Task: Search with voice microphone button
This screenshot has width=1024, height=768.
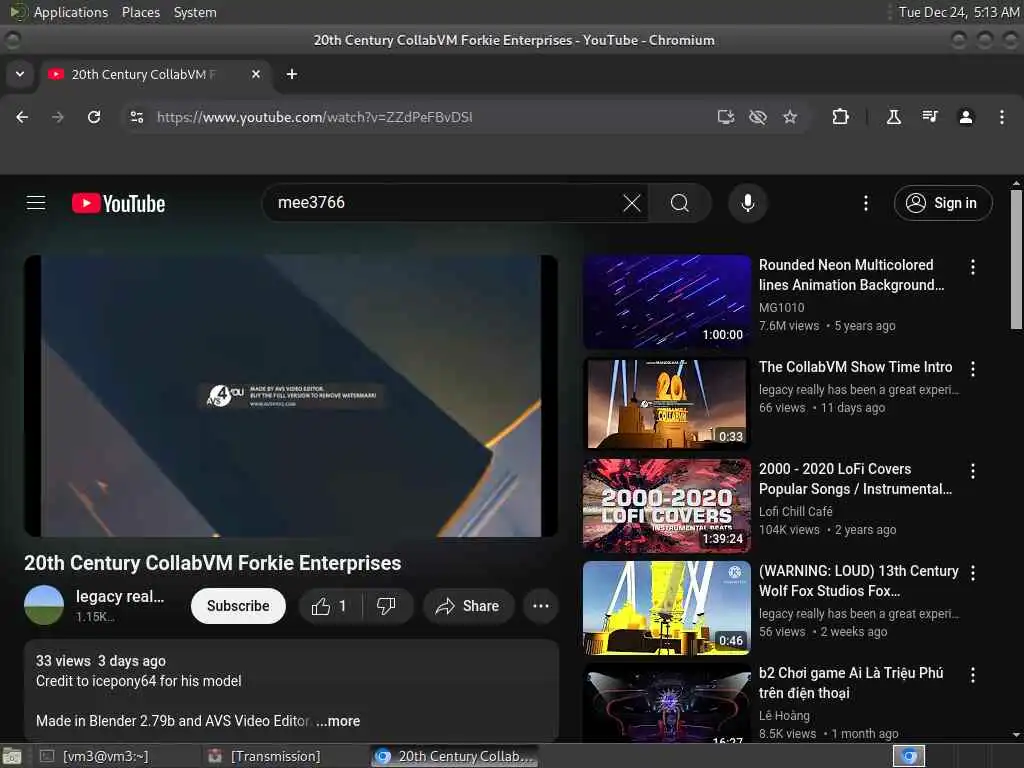Action: (x=748, y=203)
